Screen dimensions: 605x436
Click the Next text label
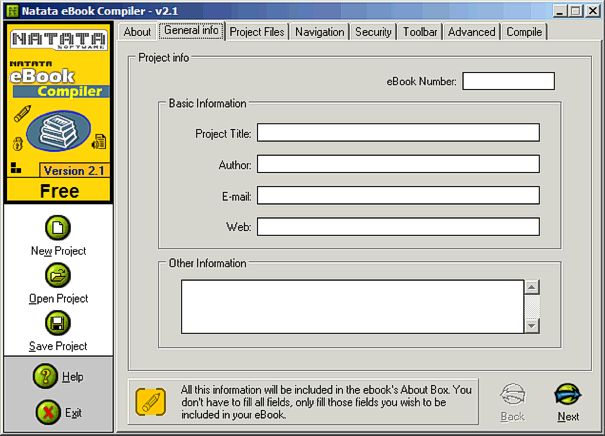pos(568,417)
